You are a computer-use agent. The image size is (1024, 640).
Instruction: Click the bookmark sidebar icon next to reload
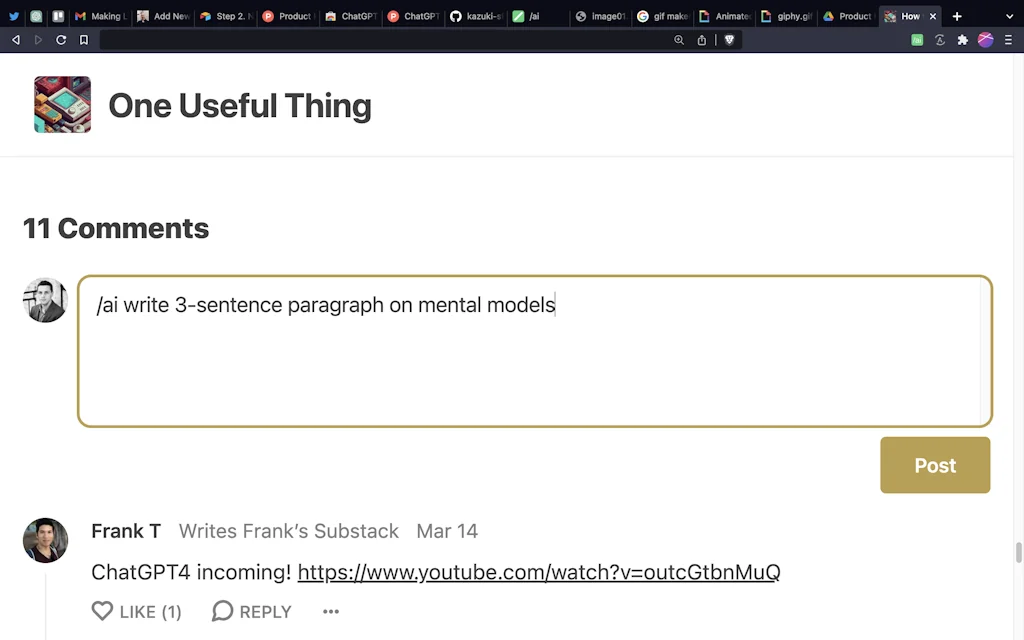(84, 39)
